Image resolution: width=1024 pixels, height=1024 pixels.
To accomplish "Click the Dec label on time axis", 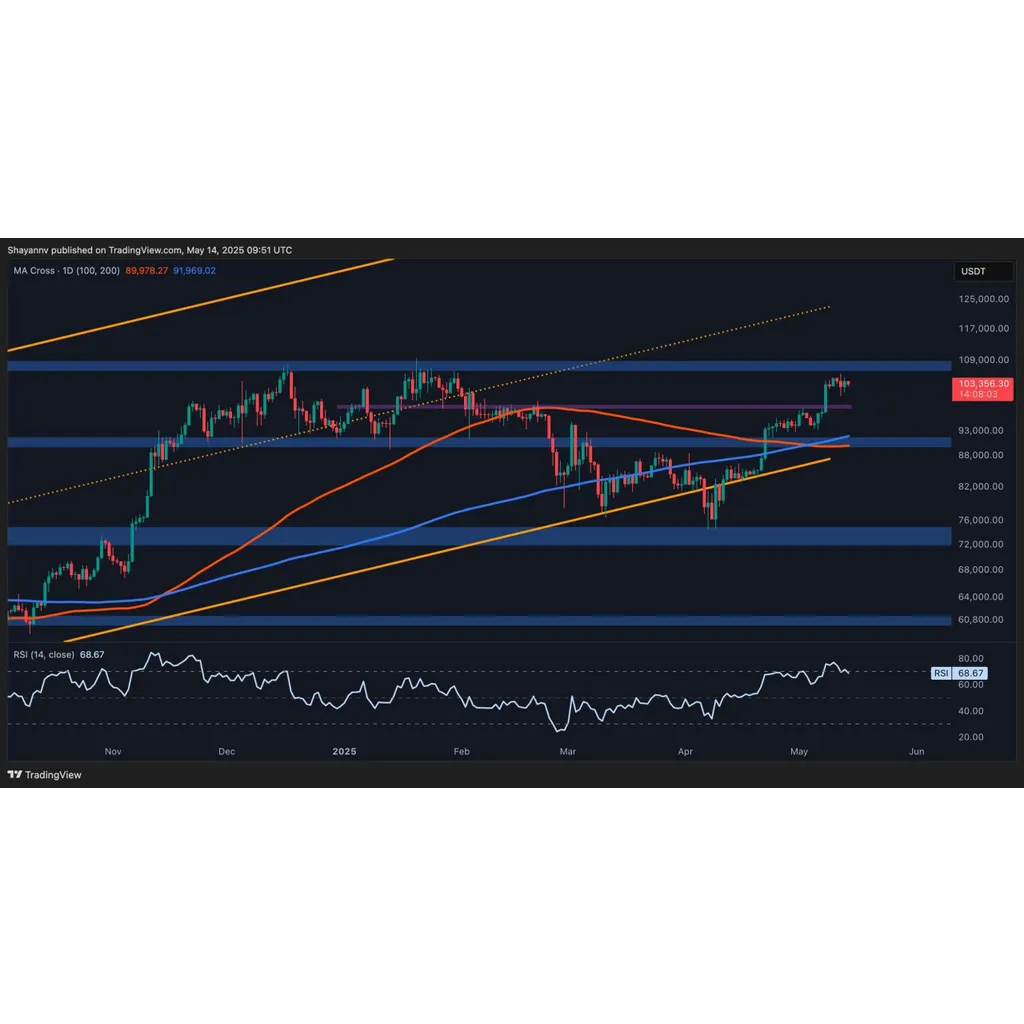I will coord(227,752).
